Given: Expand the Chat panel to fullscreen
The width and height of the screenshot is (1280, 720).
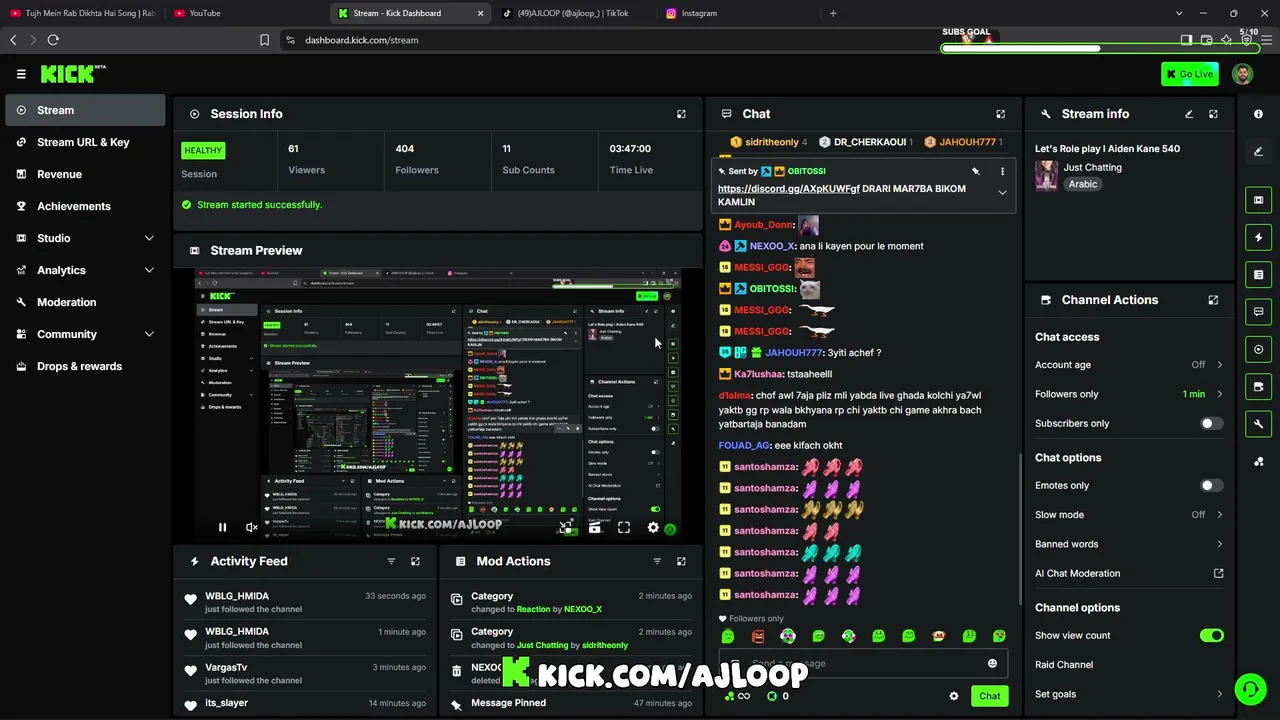Looking at the screenshot, I should pyautogui.click(x=1000, y=114).
